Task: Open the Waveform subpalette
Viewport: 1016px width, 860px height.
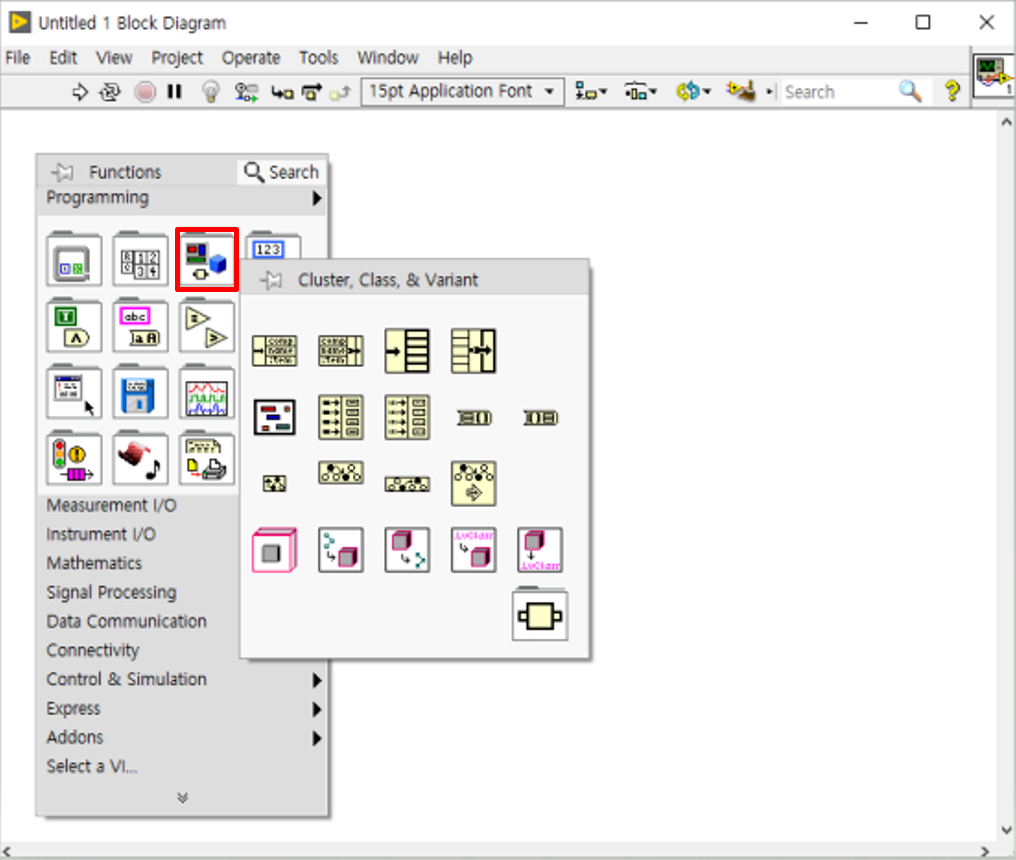Action: 207,392
